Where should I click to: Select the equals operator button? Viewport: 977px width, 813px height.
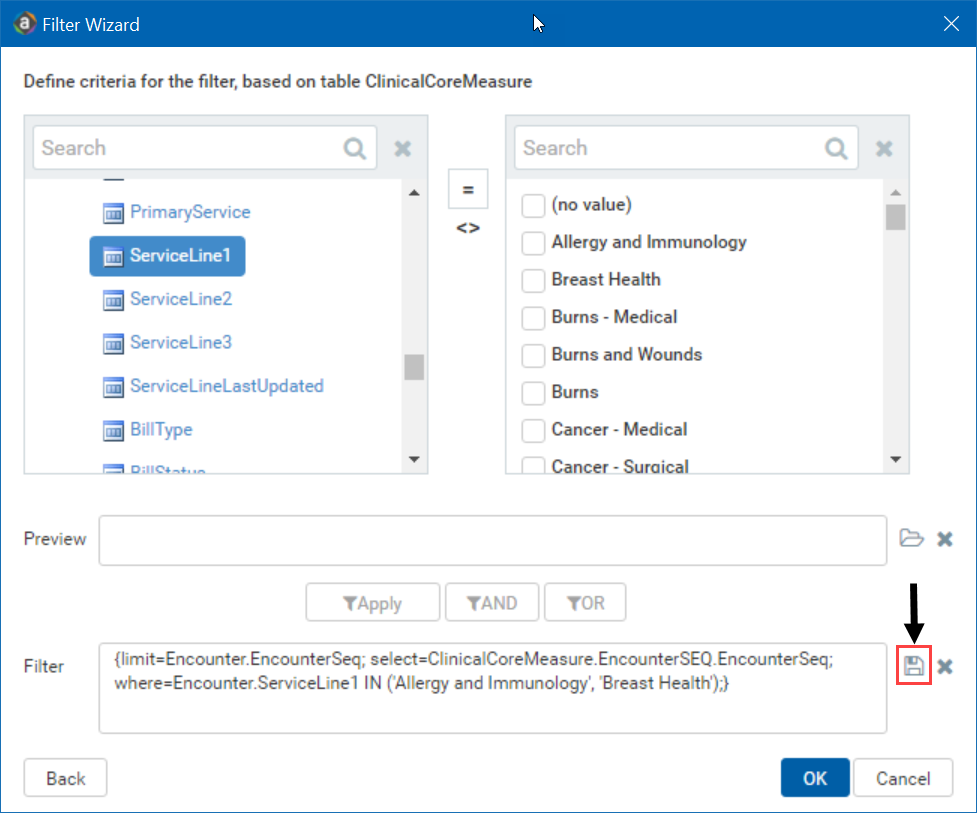point(468,190)
